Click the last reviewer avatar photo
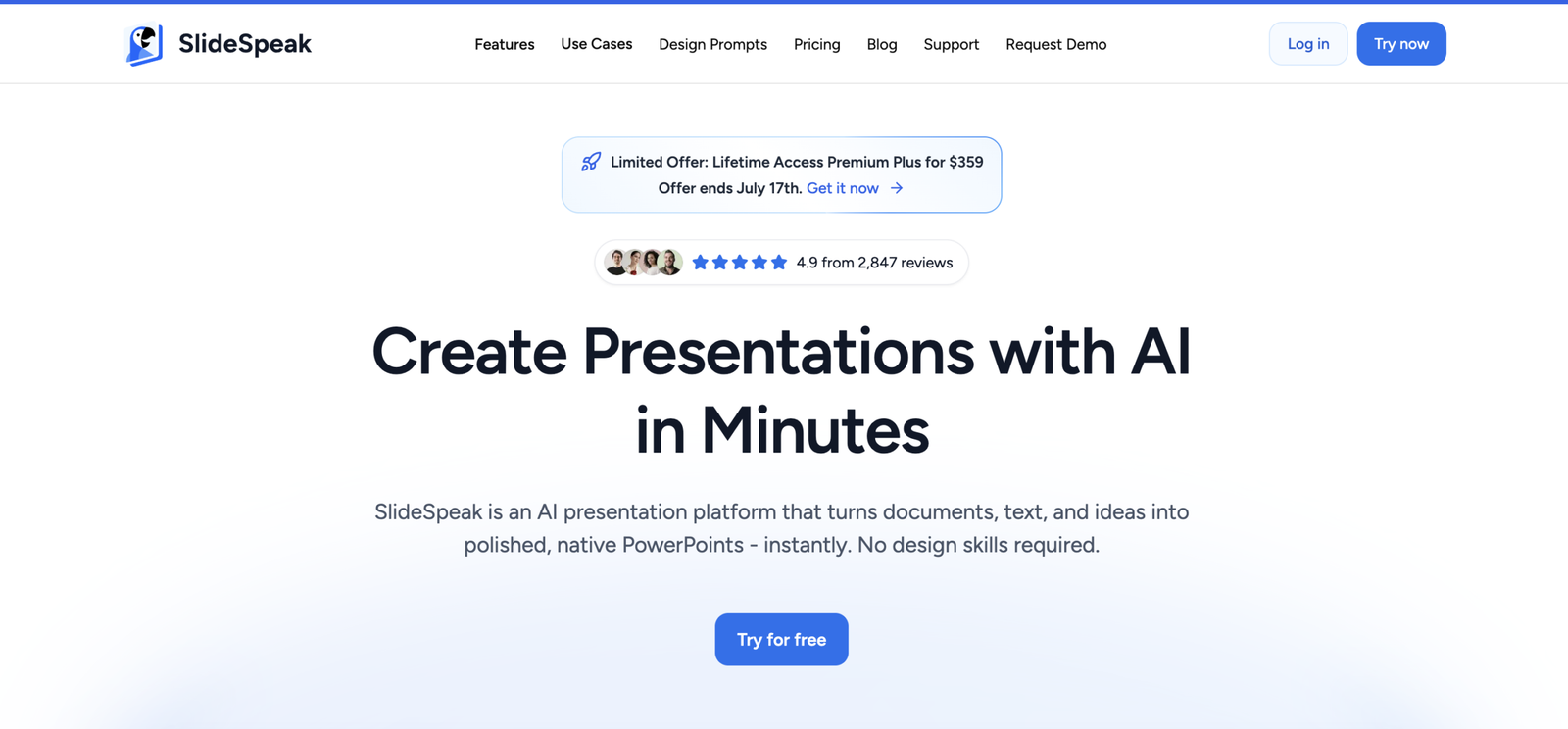The width and height of the screenshot is (1568, 729). 670,262
